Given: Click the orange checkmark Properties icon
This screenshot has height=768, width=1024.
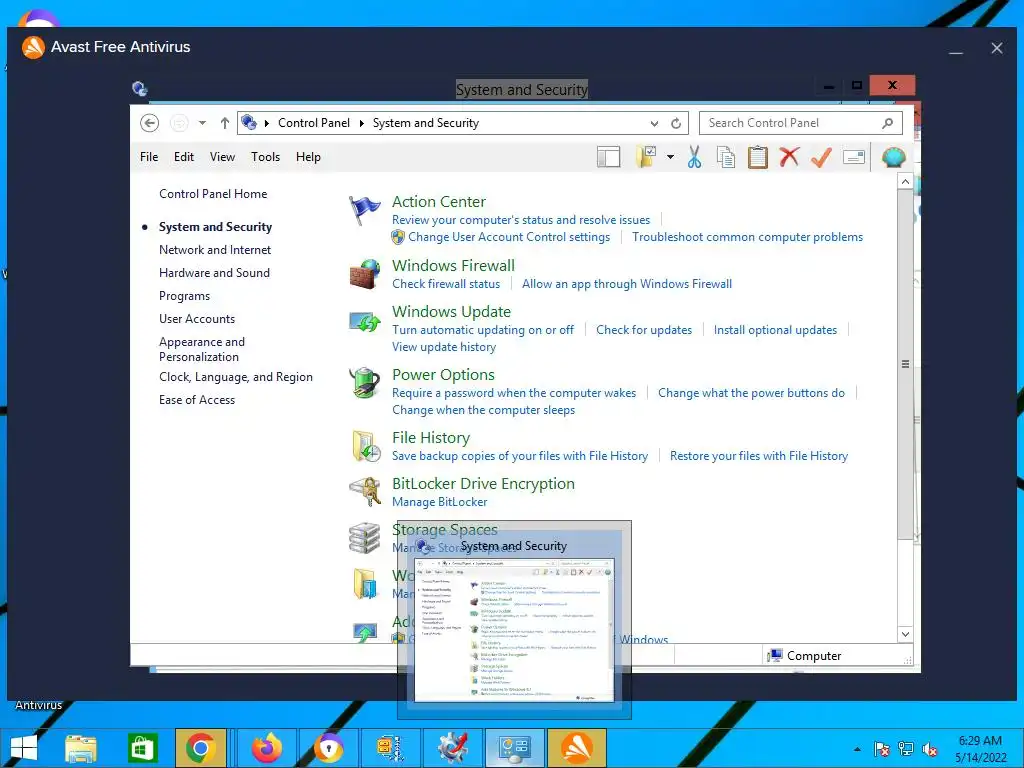Looking at the screenshot, I should (x=822, y=157).
